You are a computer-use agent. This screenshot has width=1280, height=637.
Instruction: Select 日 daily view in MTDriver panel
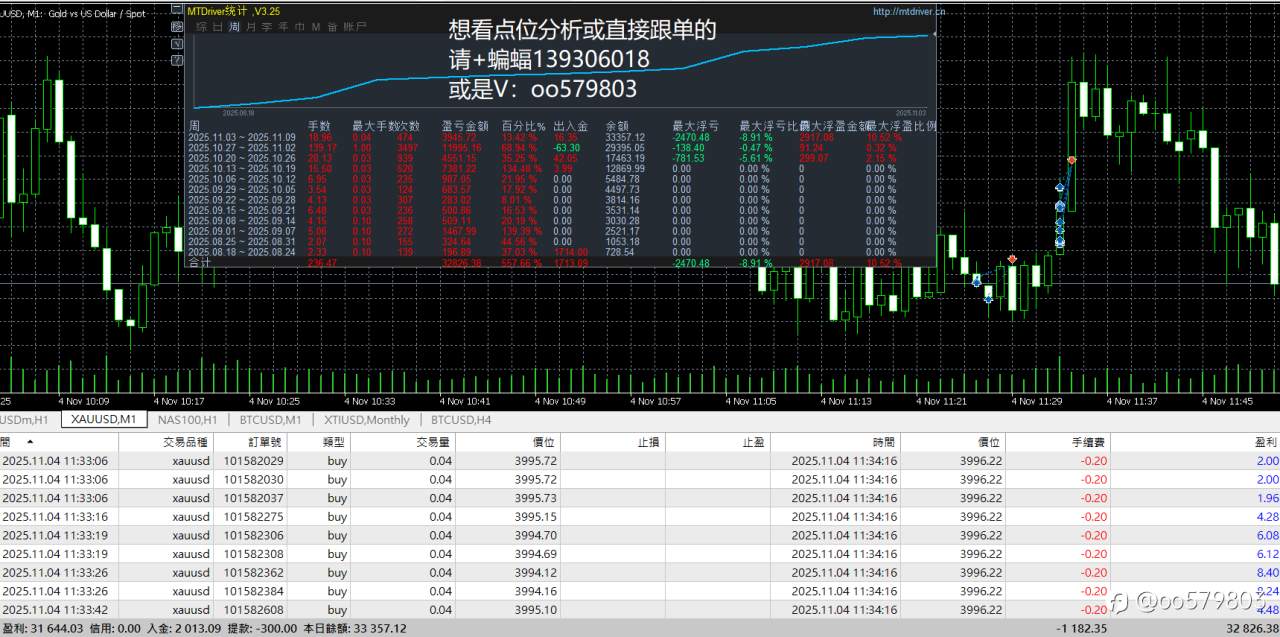tap(216, 27)
